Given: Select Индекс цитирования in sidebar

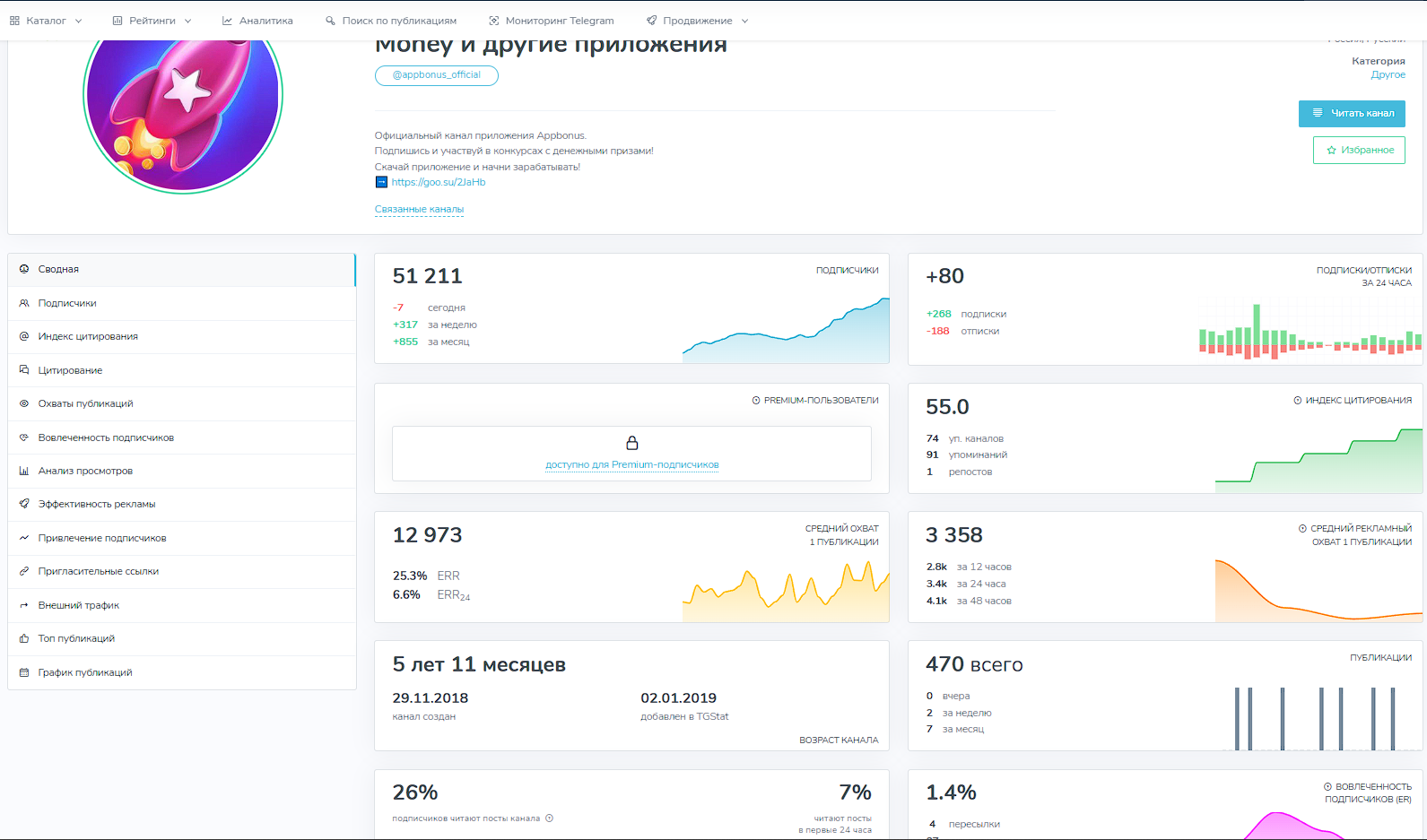Looking at the screenshot, I should point(88,336).
